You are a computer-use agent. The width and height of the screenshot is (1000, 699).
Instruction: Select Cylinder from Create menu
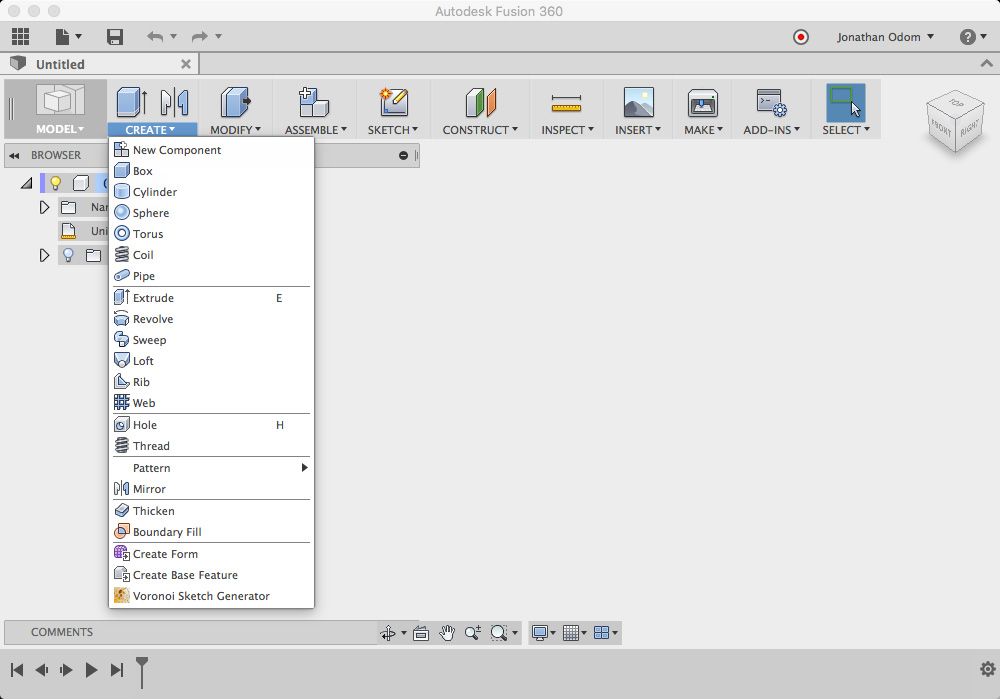[x=212, y=192]
